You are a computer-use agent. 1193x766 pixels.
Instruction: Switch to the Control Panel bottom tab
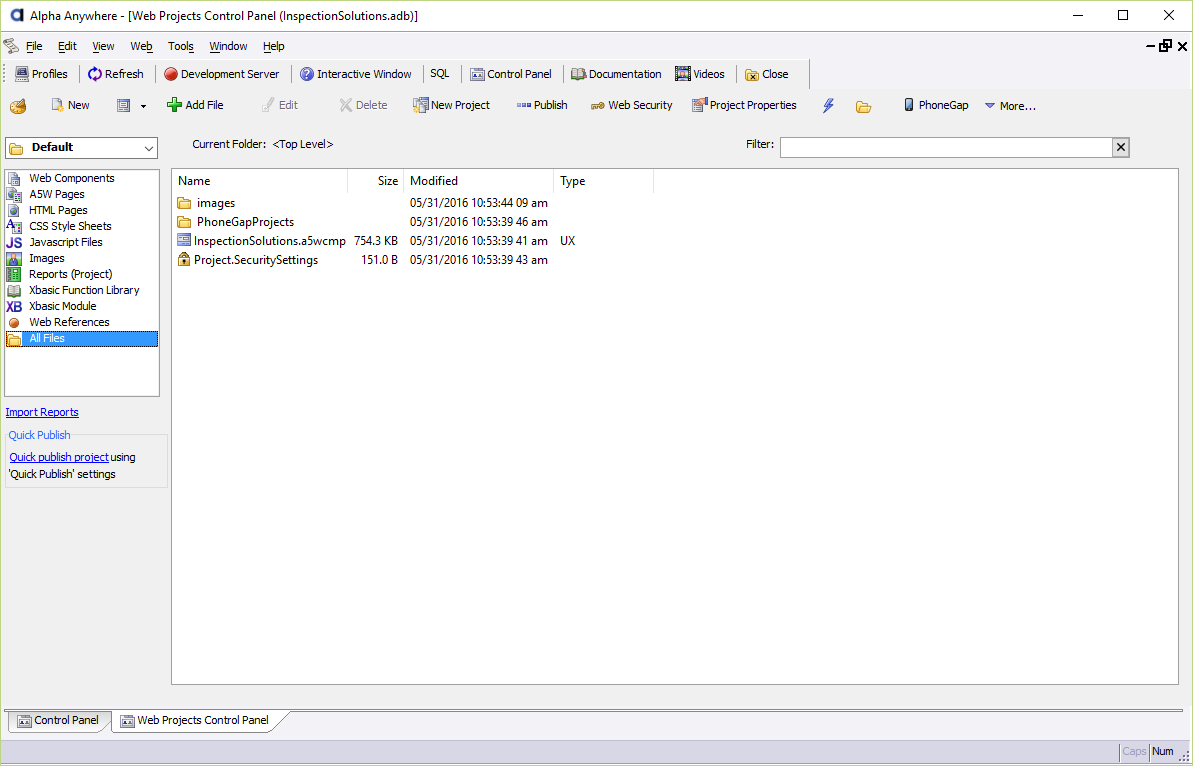click(x=59, y=720)
